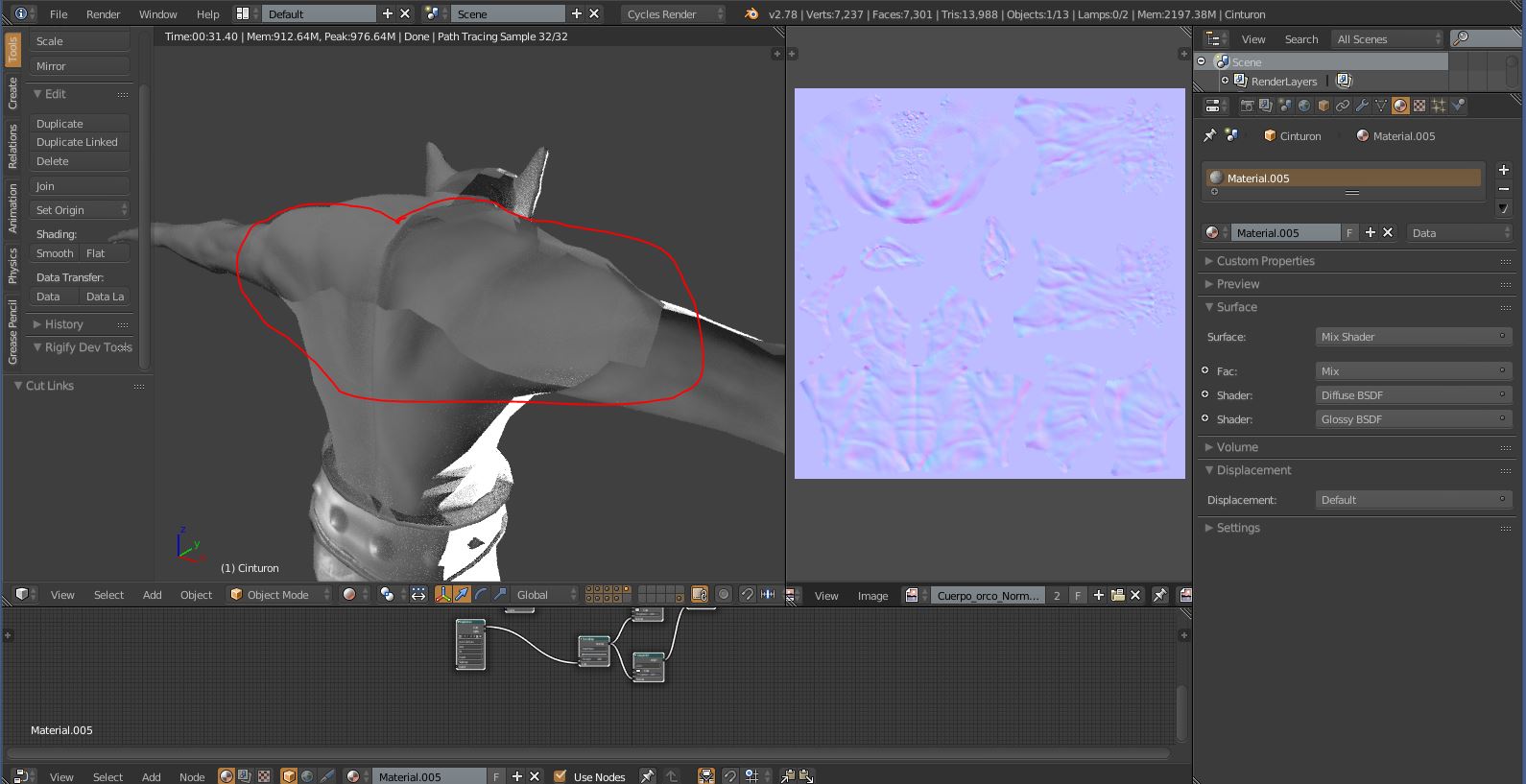Image resolution: width=1526 pixels, height=784 pixels.
Task: Open the Object Mode dropdown
Action: click(278, 595)
